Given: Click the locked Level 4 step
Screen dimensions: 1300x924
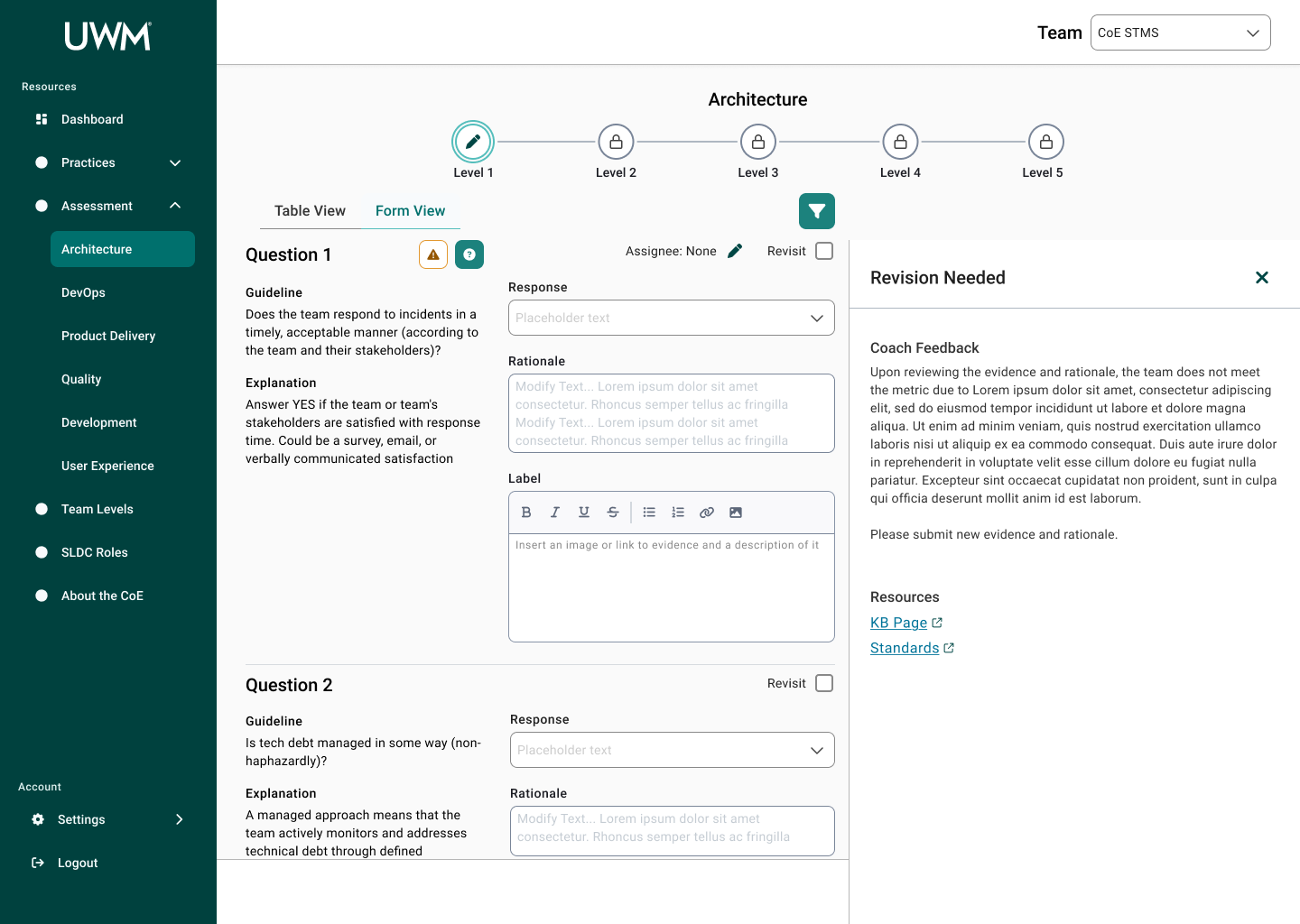Looking at the screenshot, I should tap(900, 142).
